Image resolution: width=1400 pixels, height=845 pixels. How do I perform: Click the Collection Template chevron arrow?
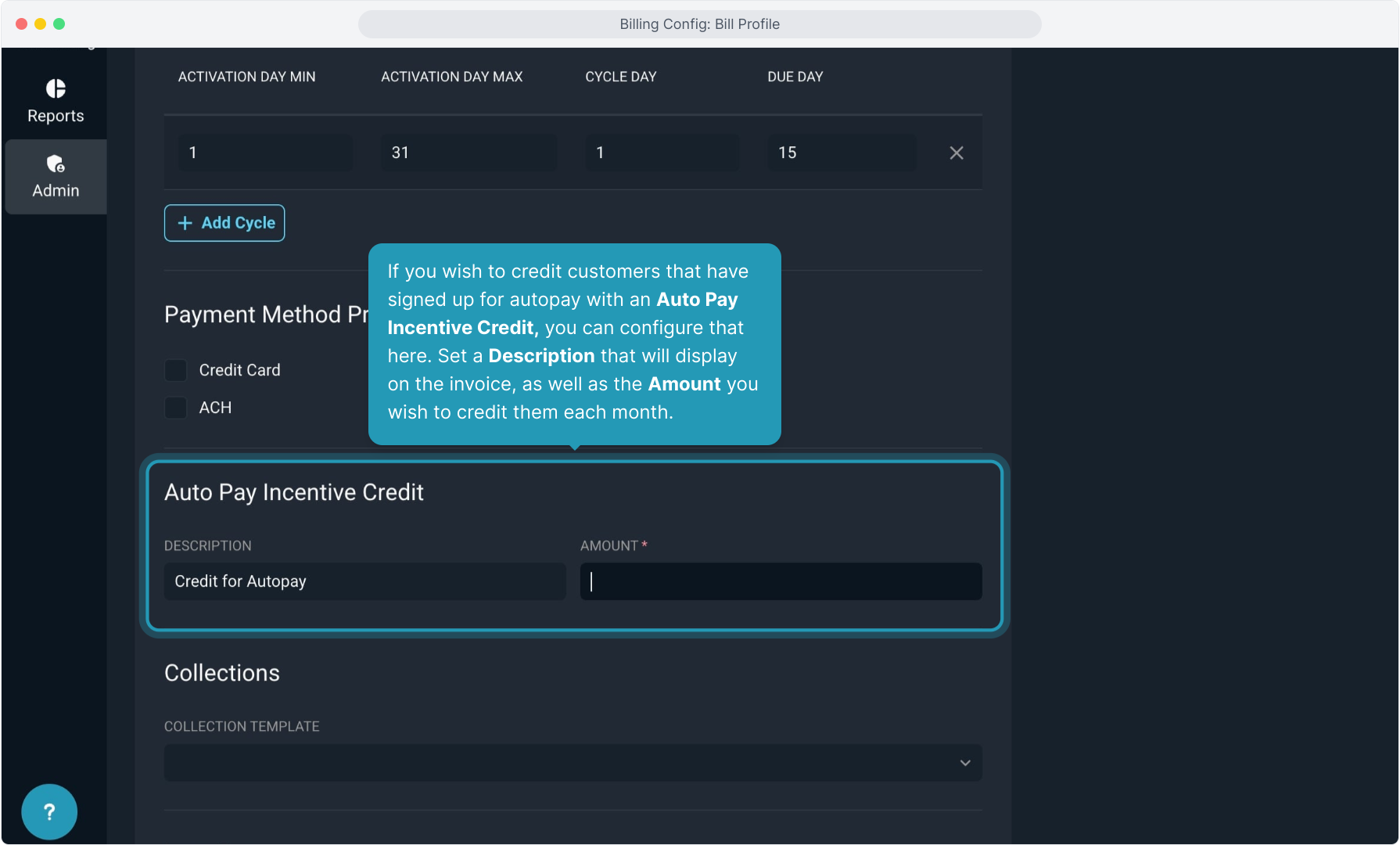[965, 763]
